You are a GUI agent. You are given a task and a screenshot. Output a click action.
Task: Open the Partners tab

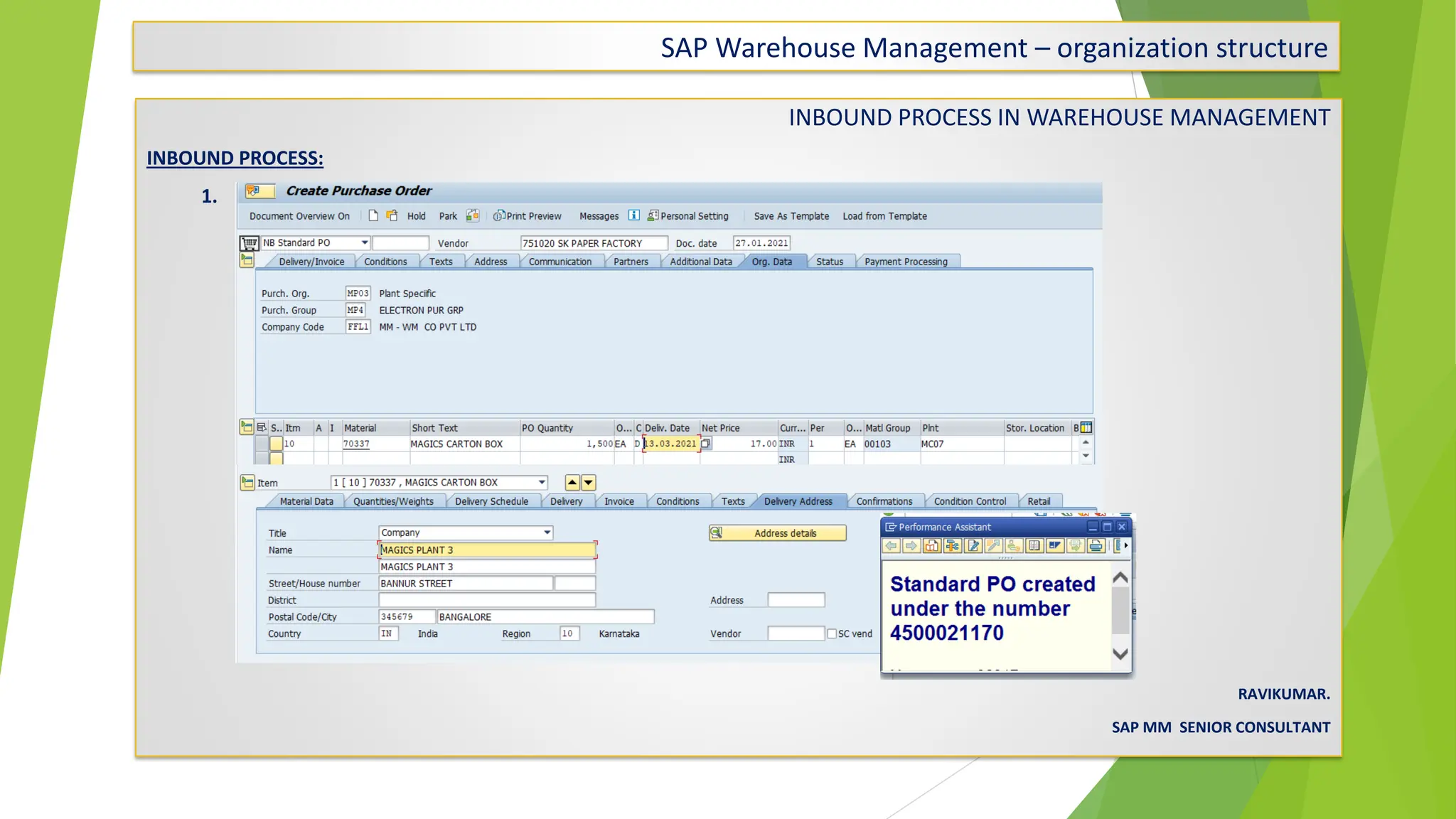631,262
